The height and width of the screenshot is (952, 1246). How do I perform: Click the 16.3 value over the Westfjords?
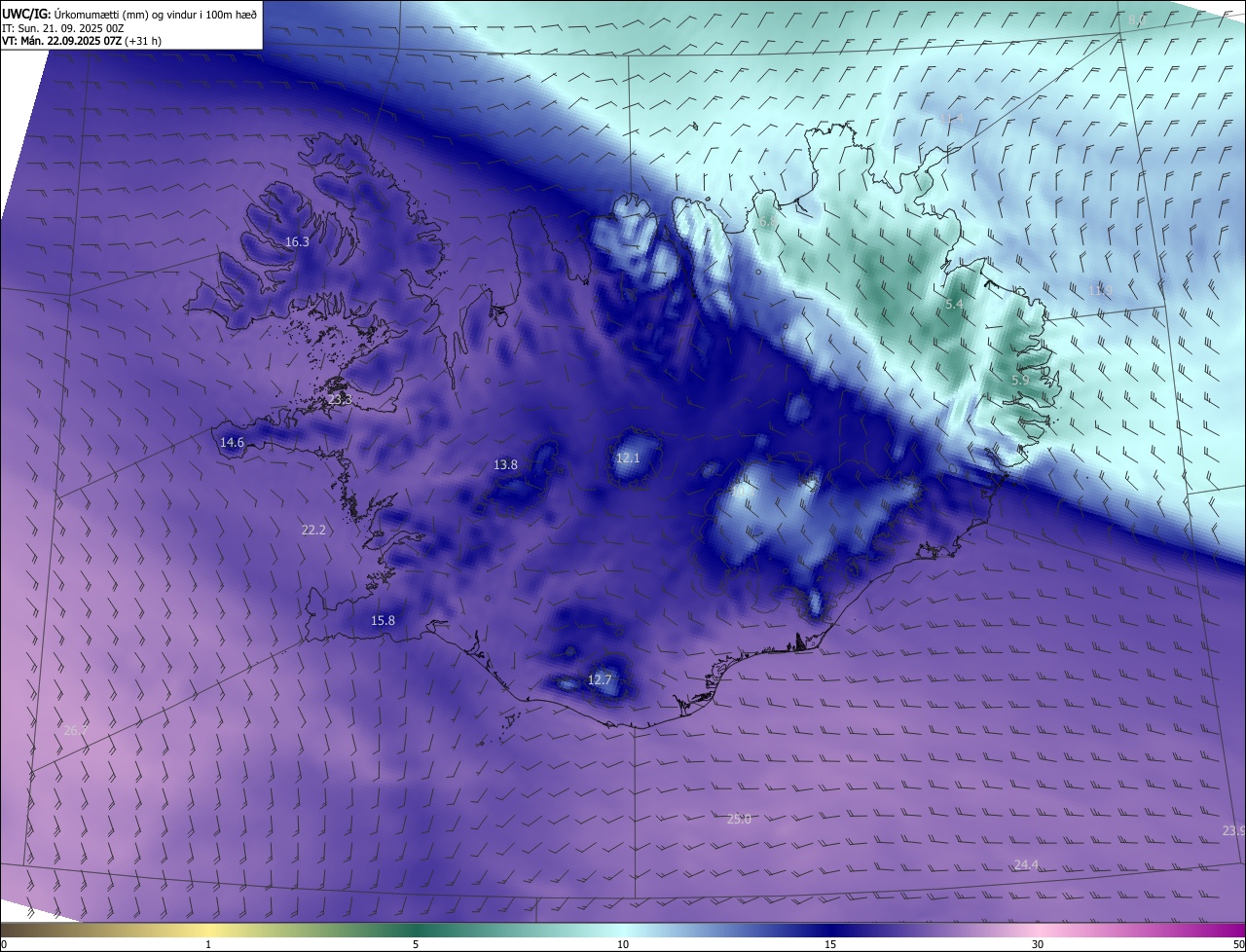[x=297, y=241]
